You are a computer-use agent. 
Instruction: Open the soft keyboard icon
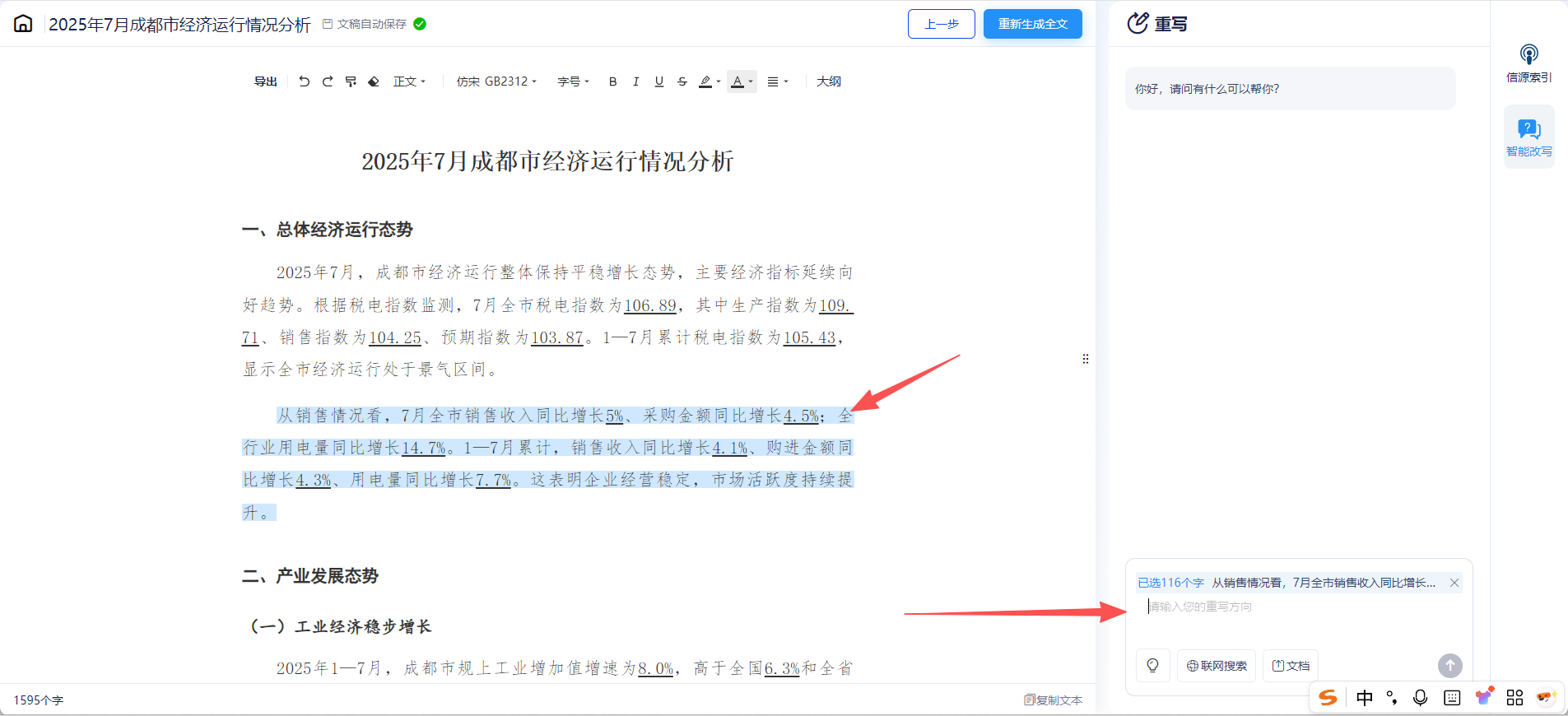coord(1452,698)
